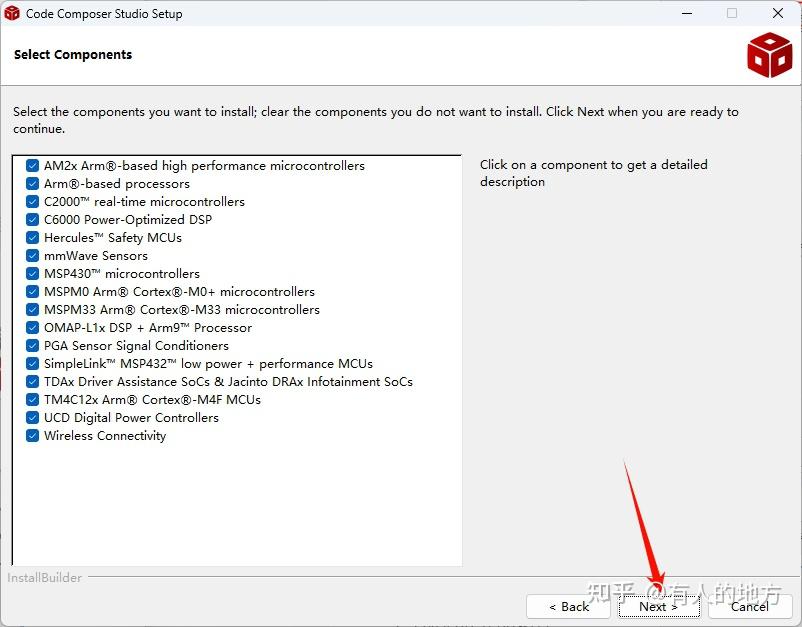Disable MSP430 microcontrollers component
The height and width of the screenshot is (627, 802).
click(x=32, y=274)
